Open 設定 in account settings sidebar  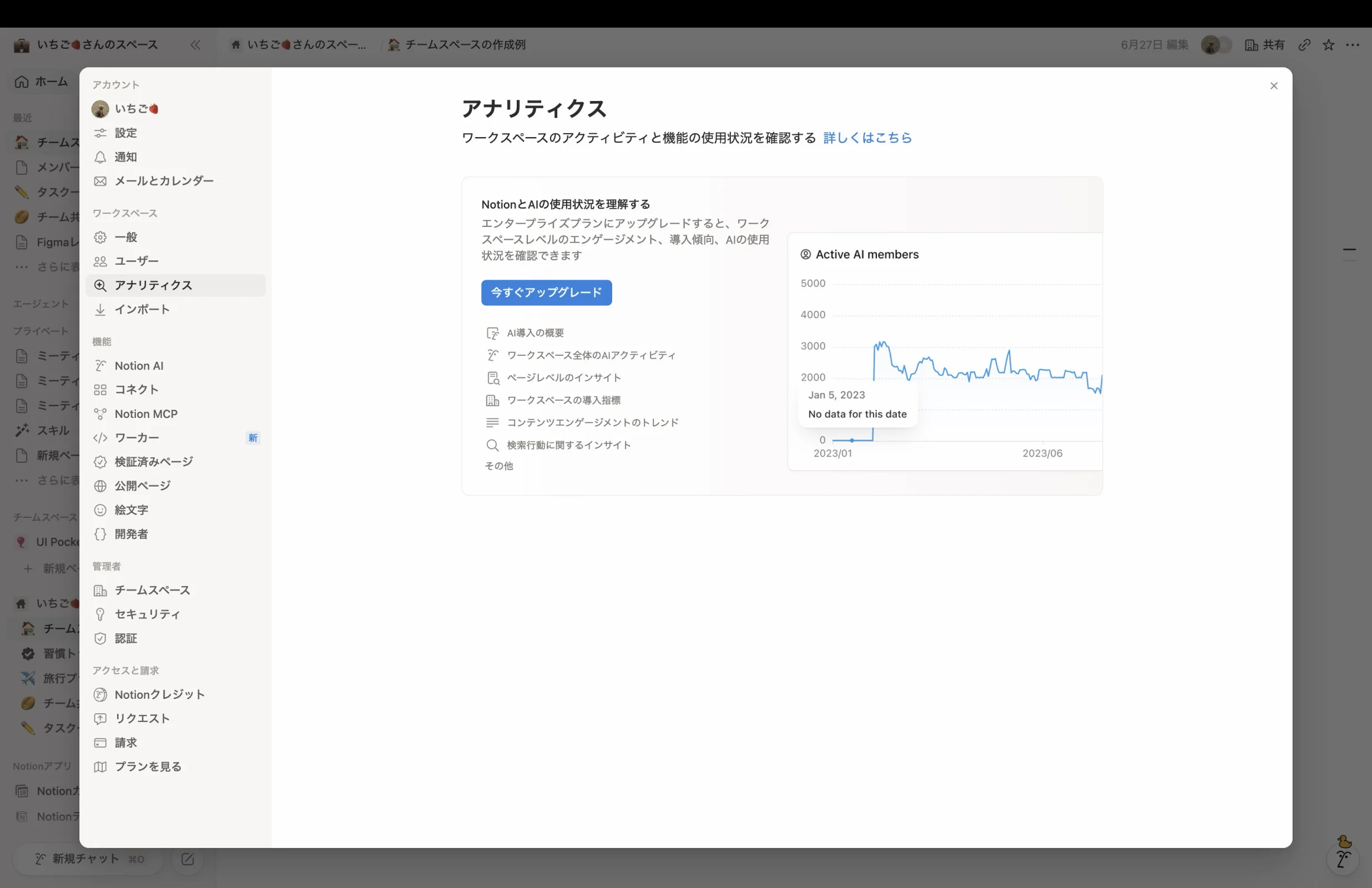175,133
